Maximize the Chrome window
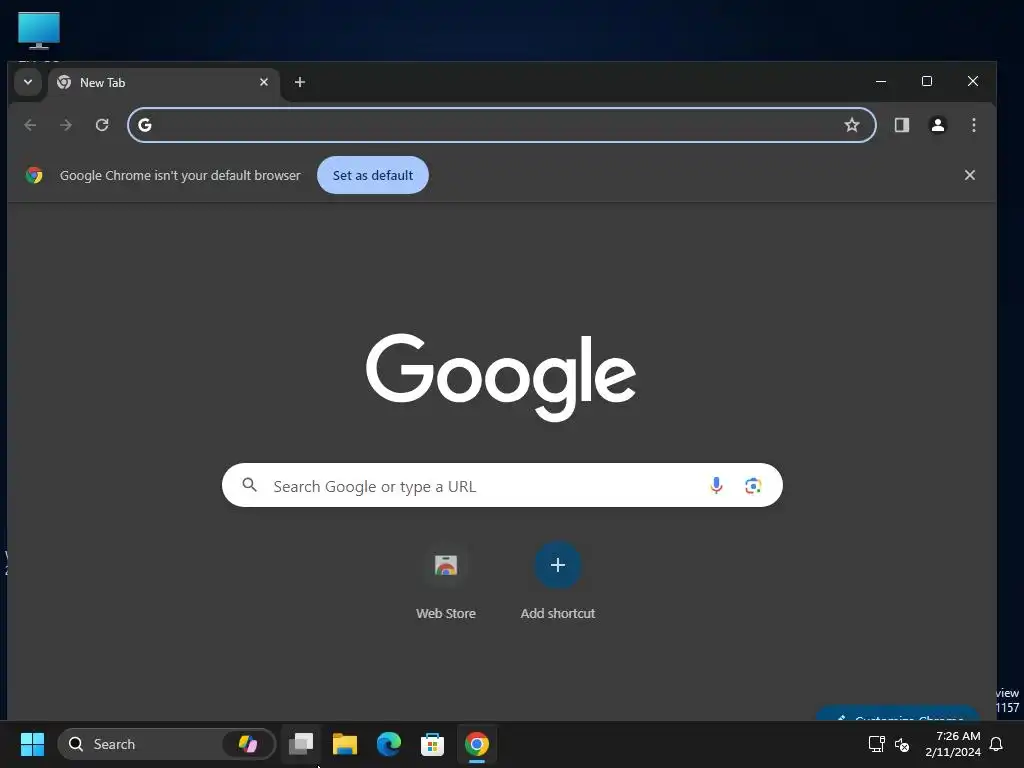 pos(927,82)
